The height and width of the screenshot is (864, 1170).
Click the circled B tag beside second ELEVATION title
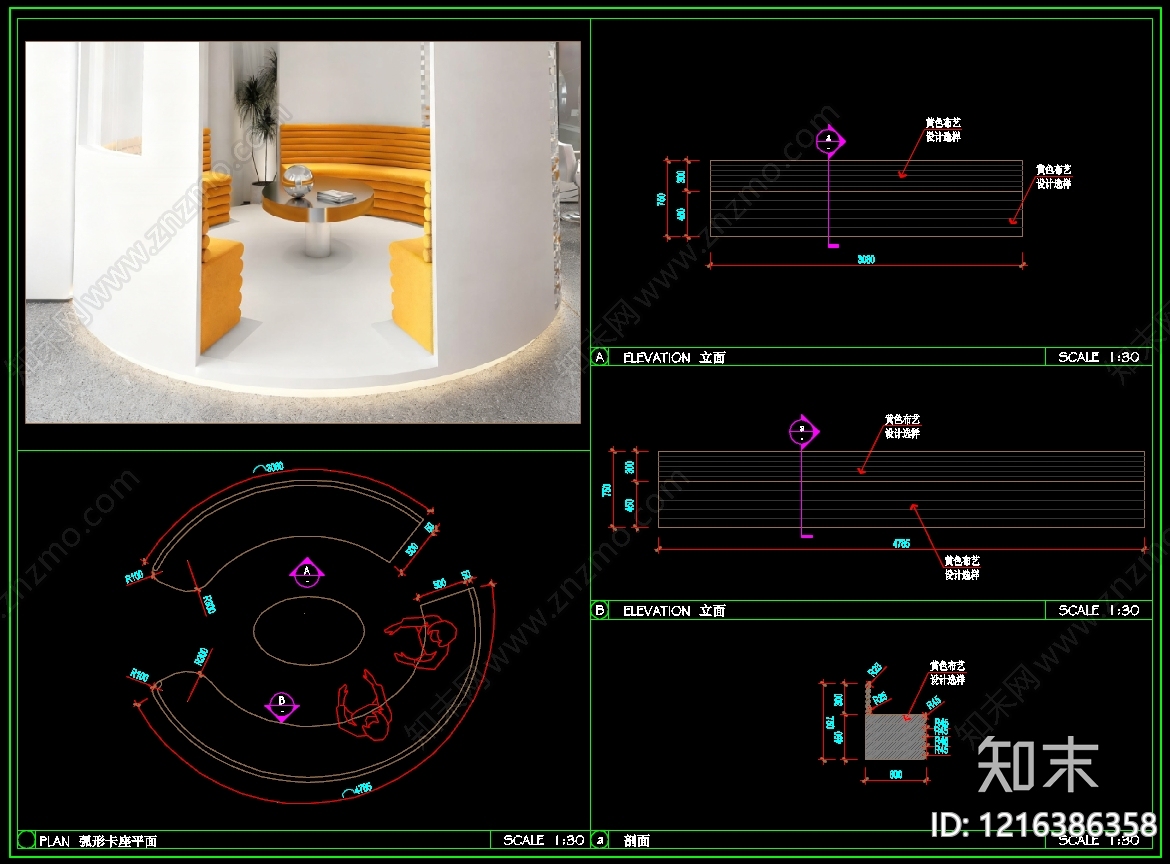point(600,611)
